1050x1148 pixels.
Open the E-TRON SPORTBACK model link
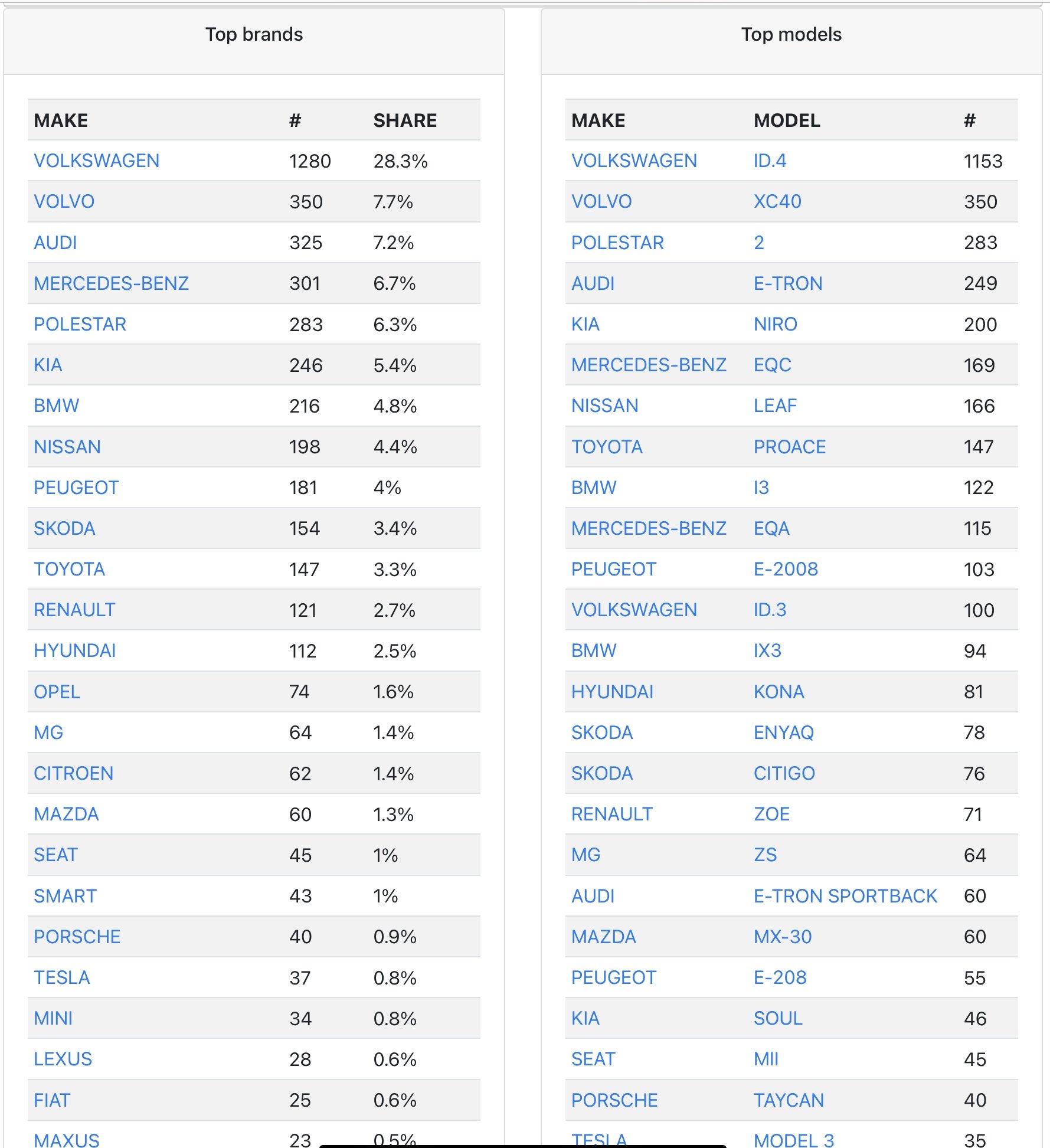[845, 896]
